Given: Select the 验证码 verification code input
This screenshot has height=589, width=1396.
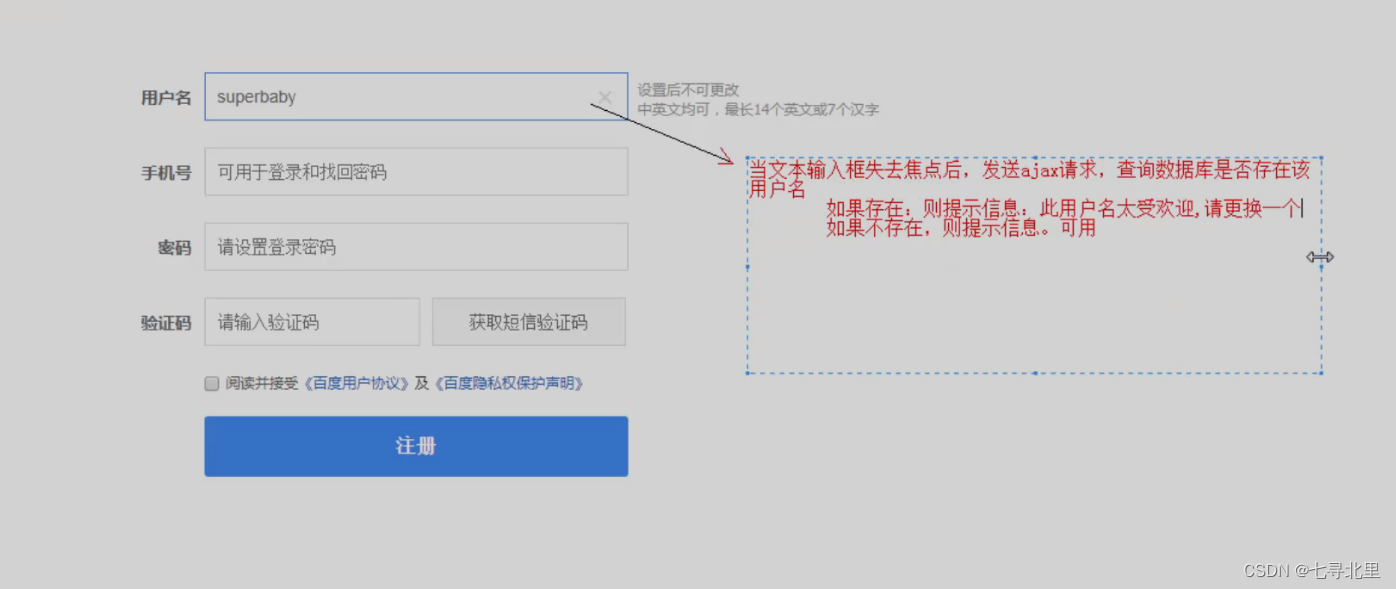Looking at the screenshot, I should coord(312,321).
